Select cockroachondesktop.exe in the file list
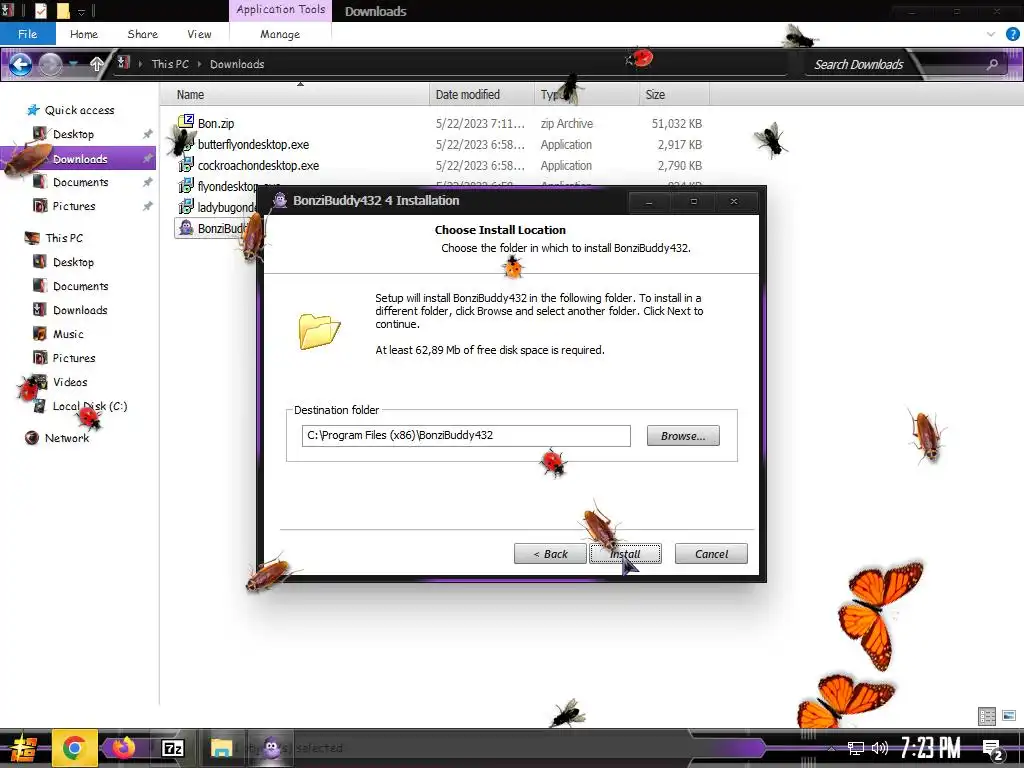This screenshot has height=768, width=1024. (259, 165)
